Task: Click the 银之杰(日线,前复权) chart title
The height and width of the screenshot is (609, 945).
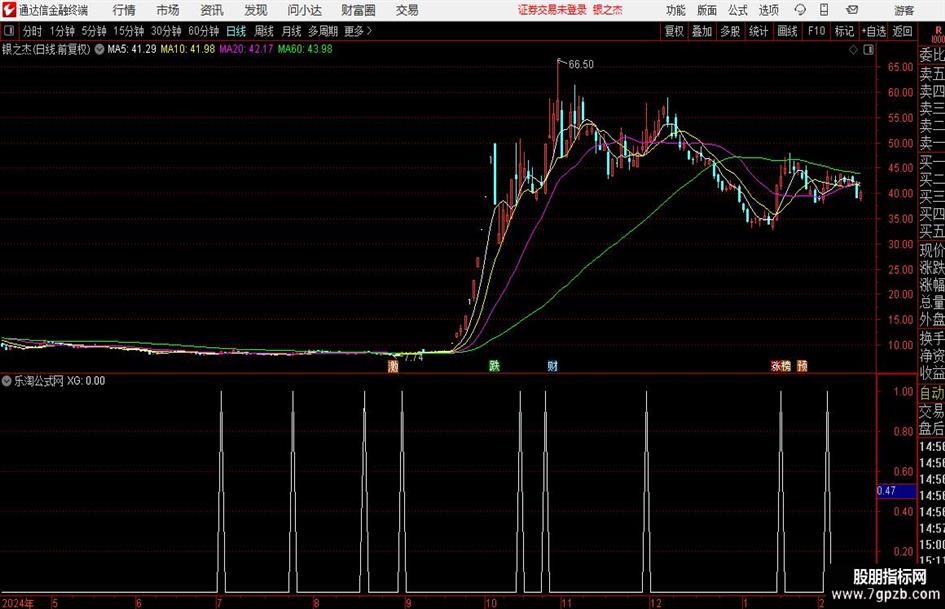Action: tap(46, 49)
